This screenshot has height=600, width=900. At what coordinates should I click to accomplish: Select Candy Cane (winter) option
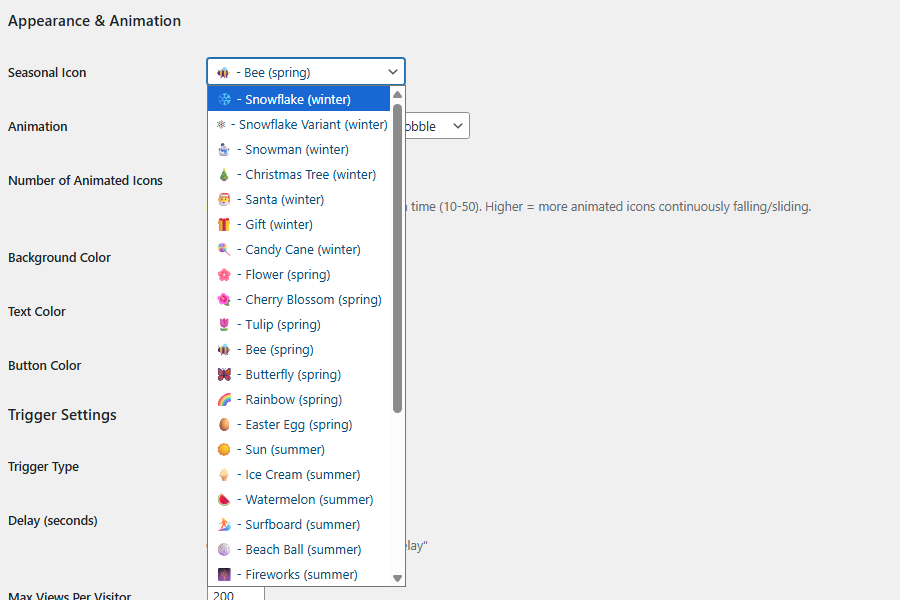[x=298, y=250]
